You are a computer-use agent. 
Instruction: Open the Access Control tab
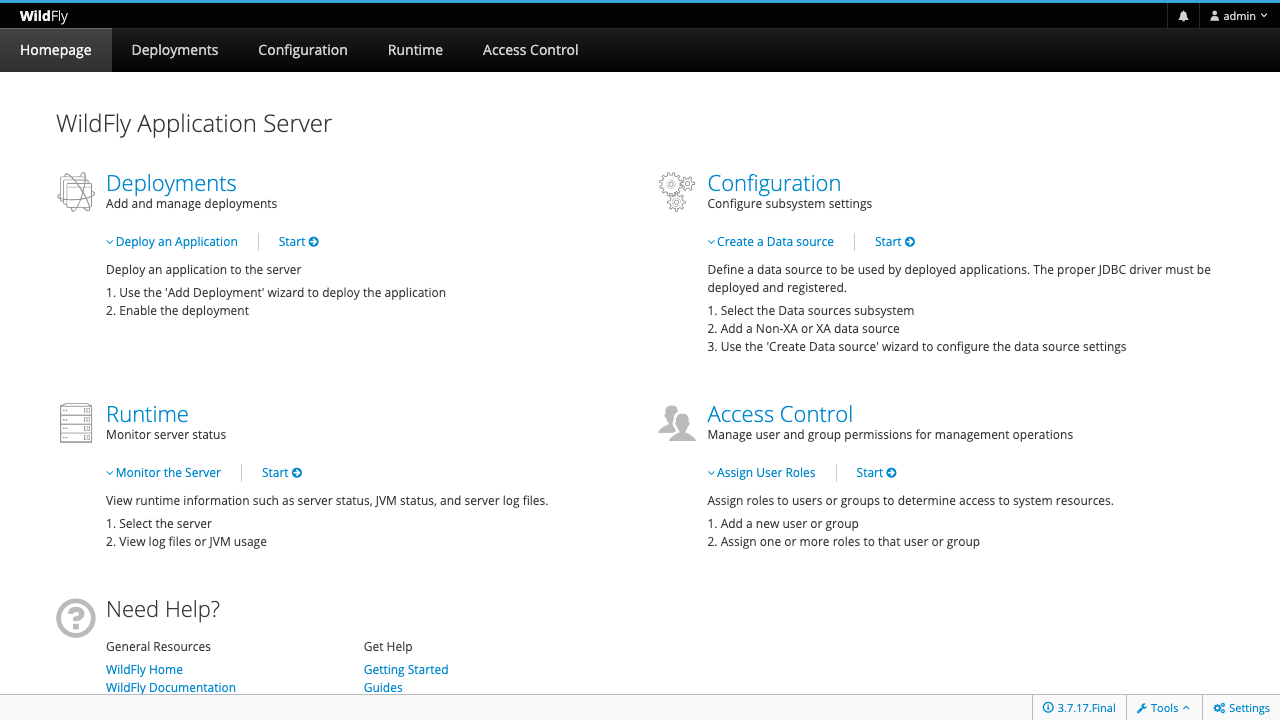[531, 50]
